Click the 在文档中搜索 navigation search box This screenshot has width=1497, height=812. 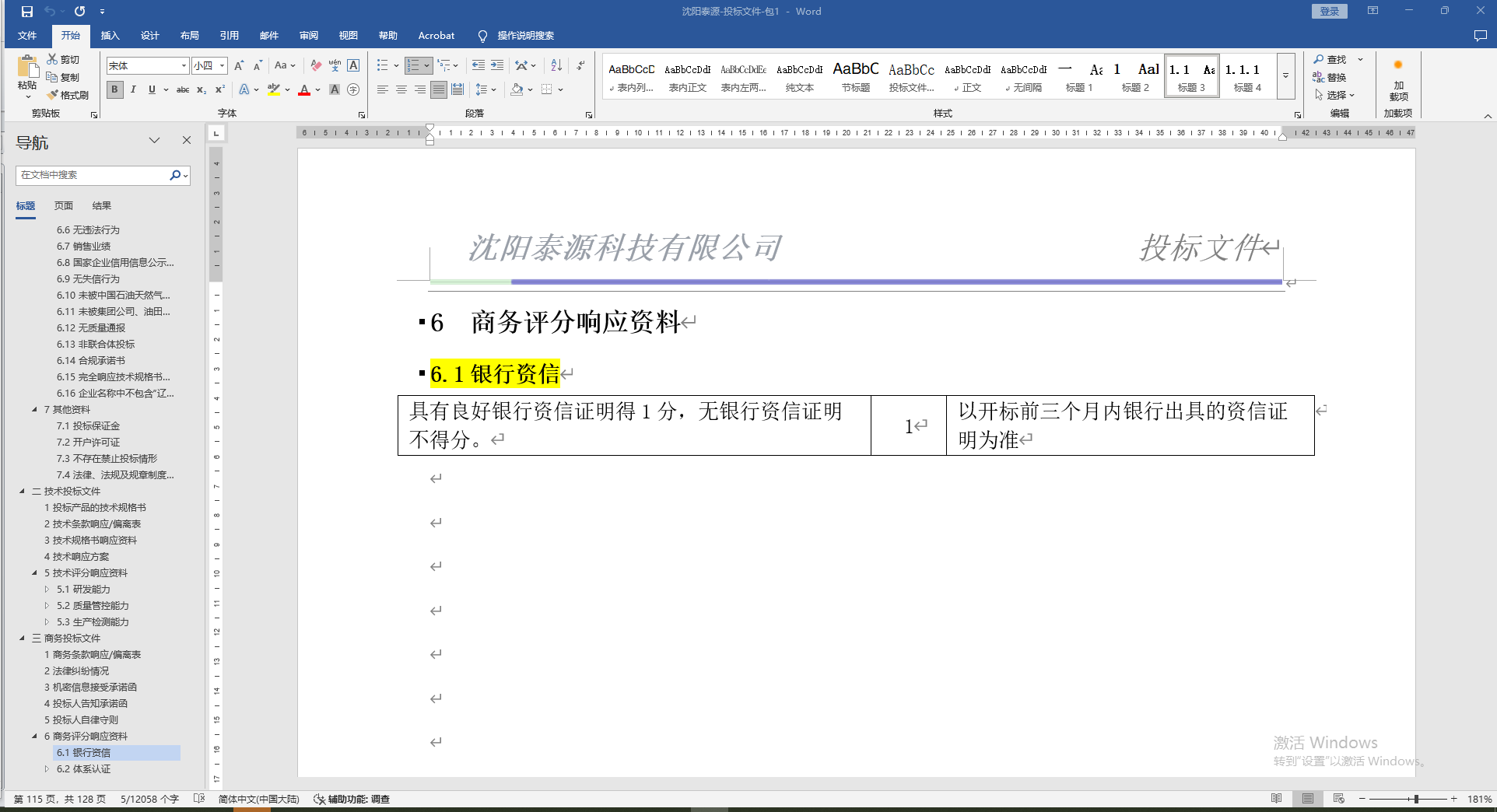point(92,175)
